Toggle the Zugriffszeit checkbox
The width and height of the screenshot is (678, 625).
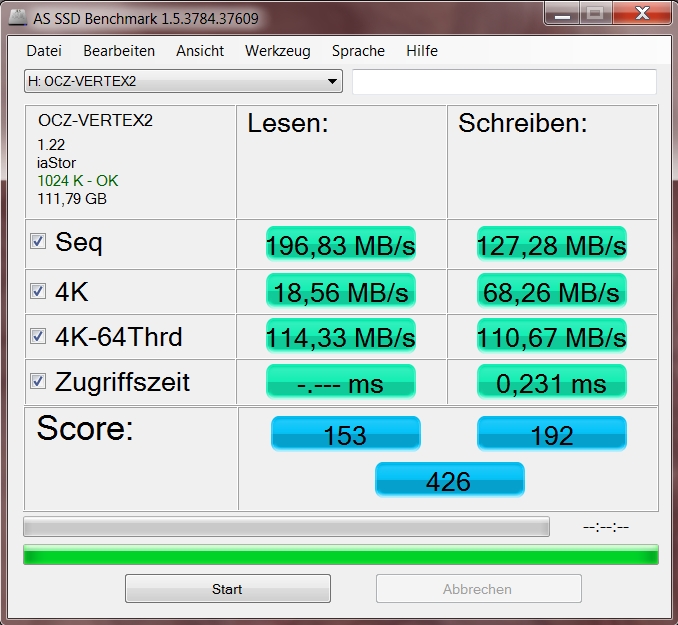point(38,381)
